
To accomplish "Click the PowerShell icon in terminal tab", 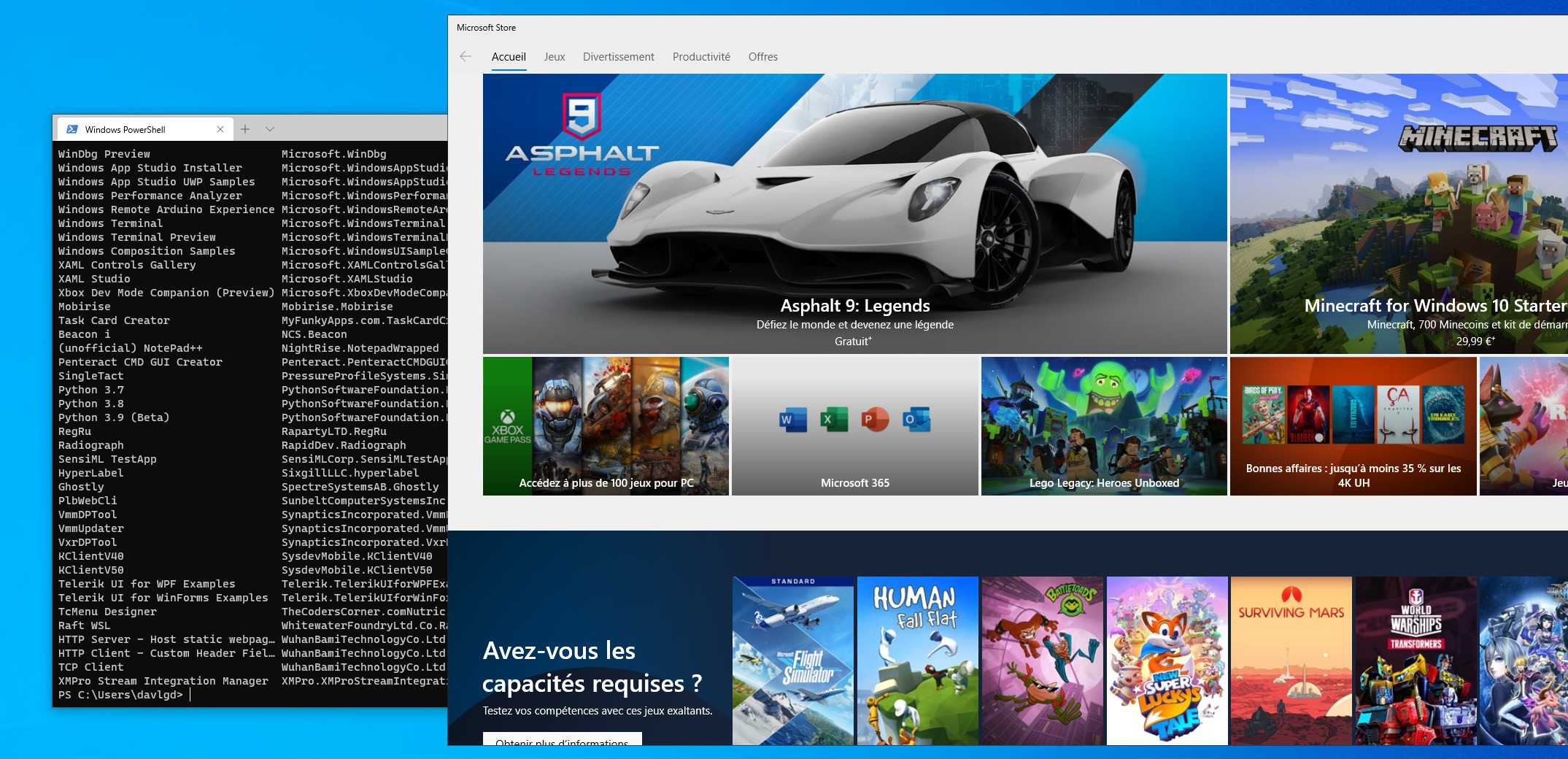I will pyautogui.click(x=72, y=129).
